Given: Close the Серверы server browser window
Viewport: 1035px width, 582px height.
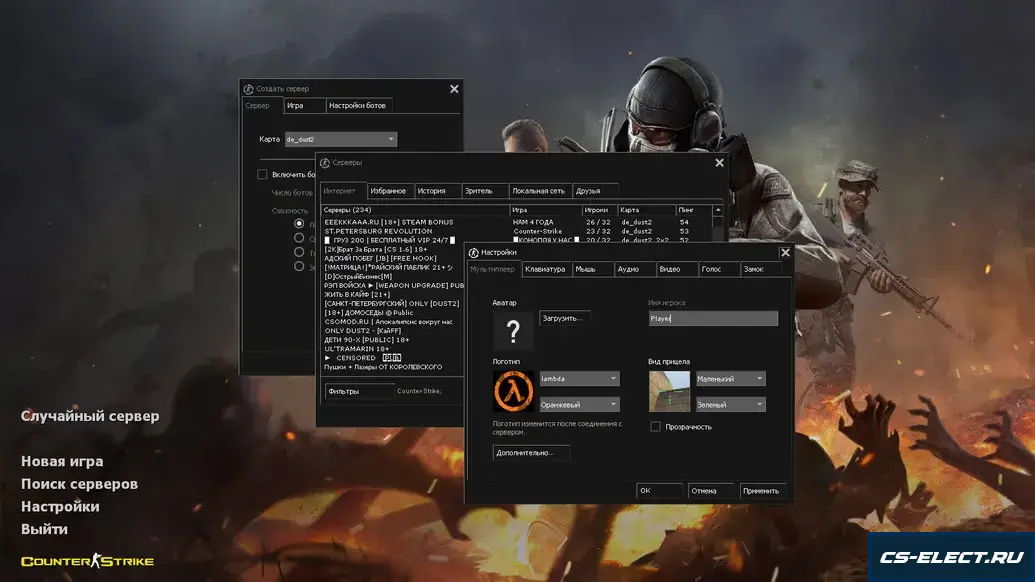Looking at the screenshot, I should click(718, 162).
